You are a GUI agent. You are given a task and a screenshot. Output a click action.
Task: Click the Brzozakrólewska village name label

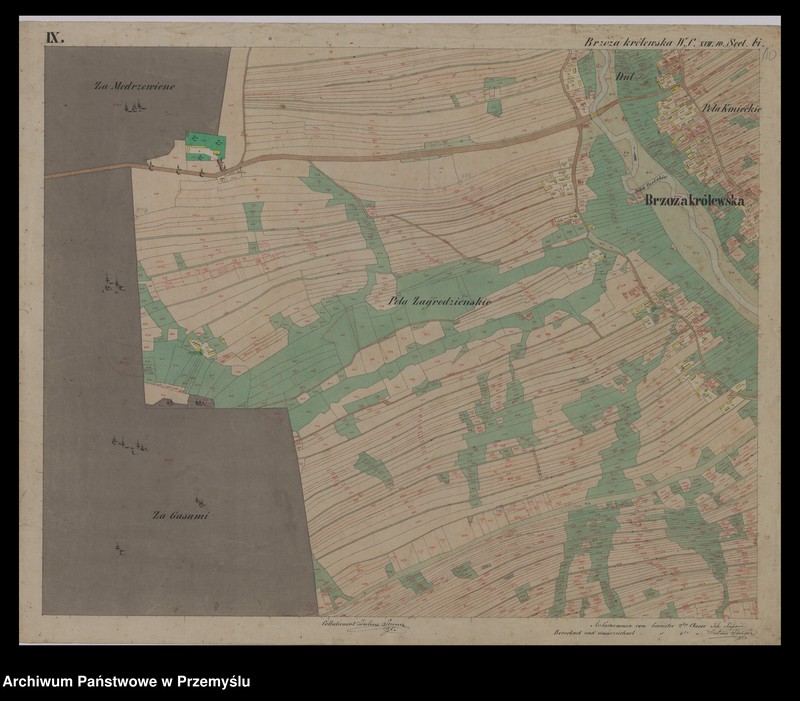click(x=697, y=201)
